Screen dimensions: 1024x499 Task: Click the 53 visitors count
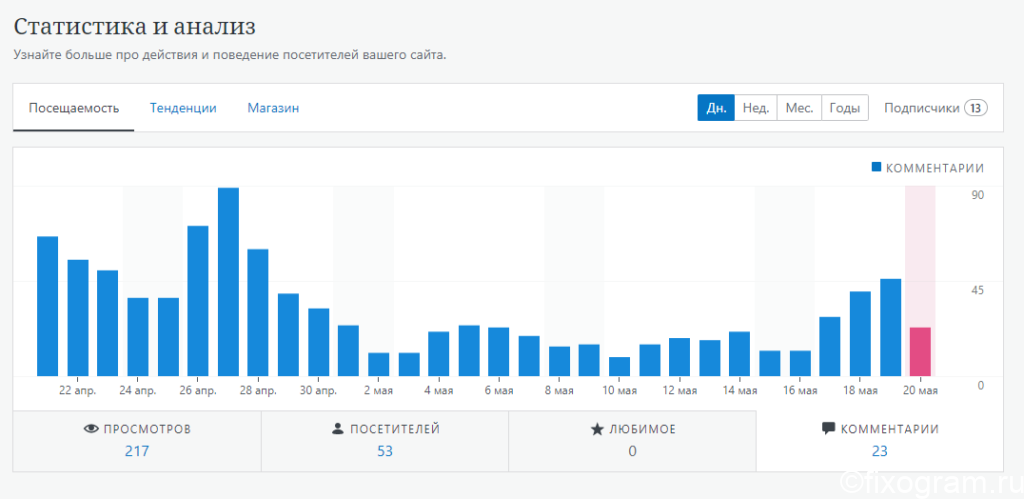(x=385, y=451)
